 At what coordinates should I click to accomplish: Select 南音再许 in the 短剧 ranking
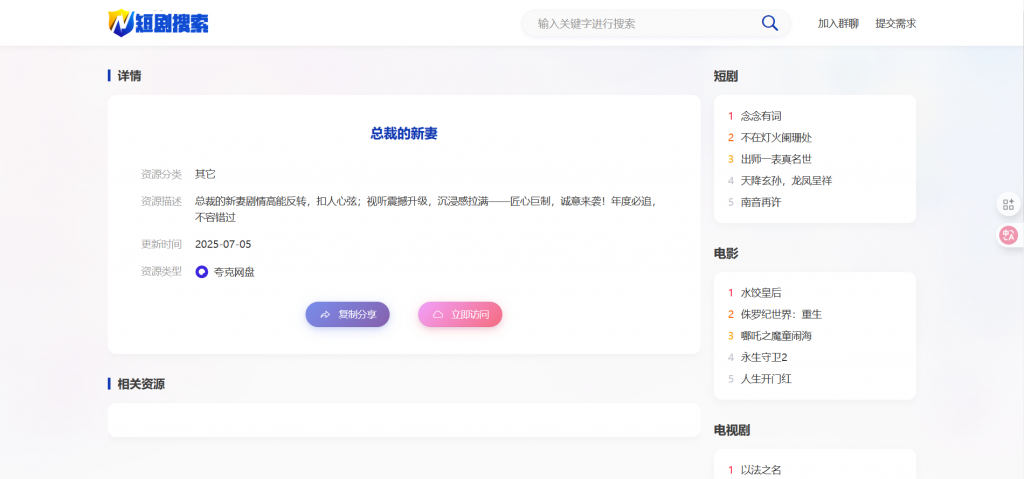click(x=761, y=202)
